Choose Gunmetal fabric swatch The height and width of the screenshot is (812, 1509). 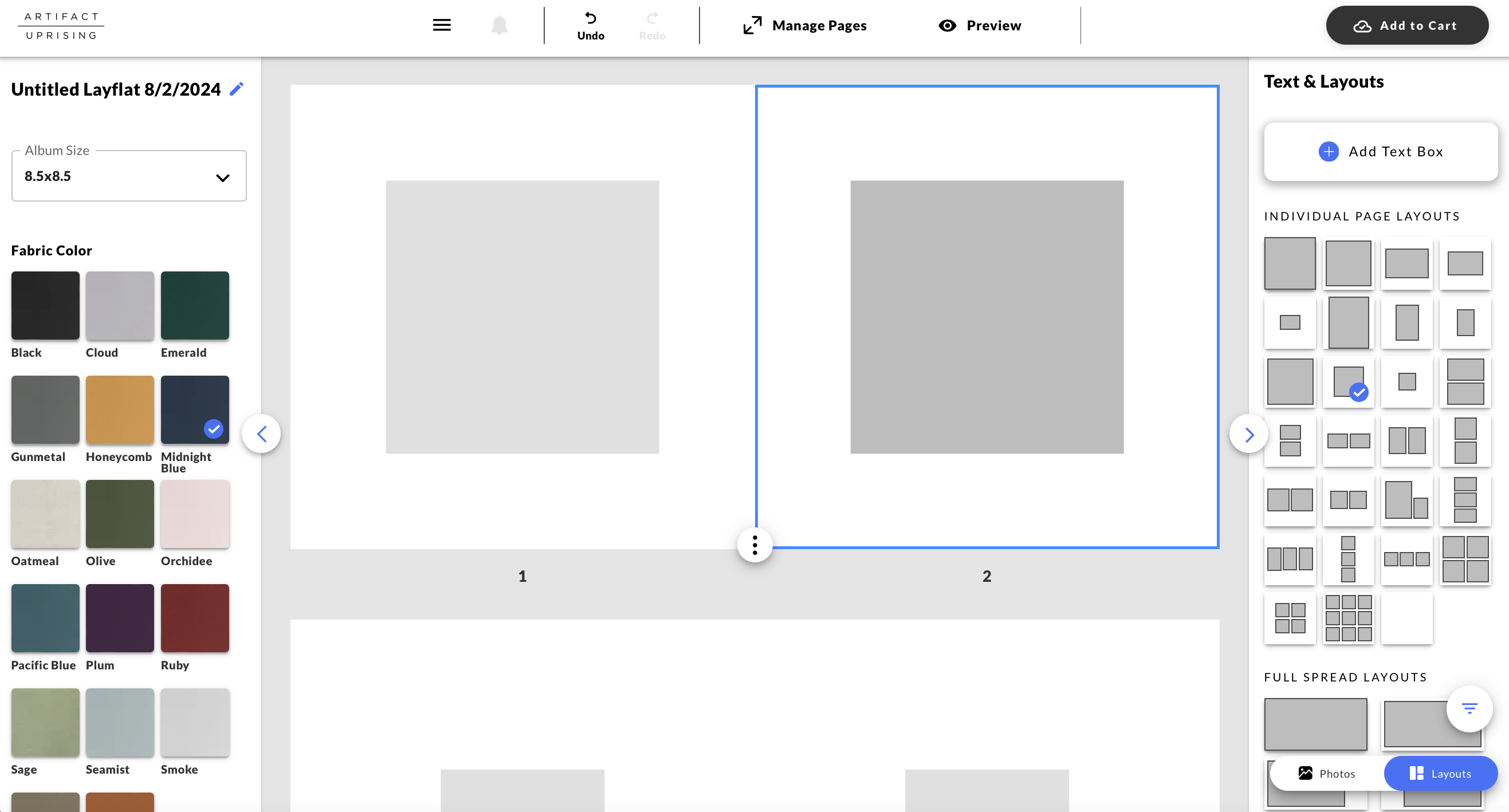45,409
